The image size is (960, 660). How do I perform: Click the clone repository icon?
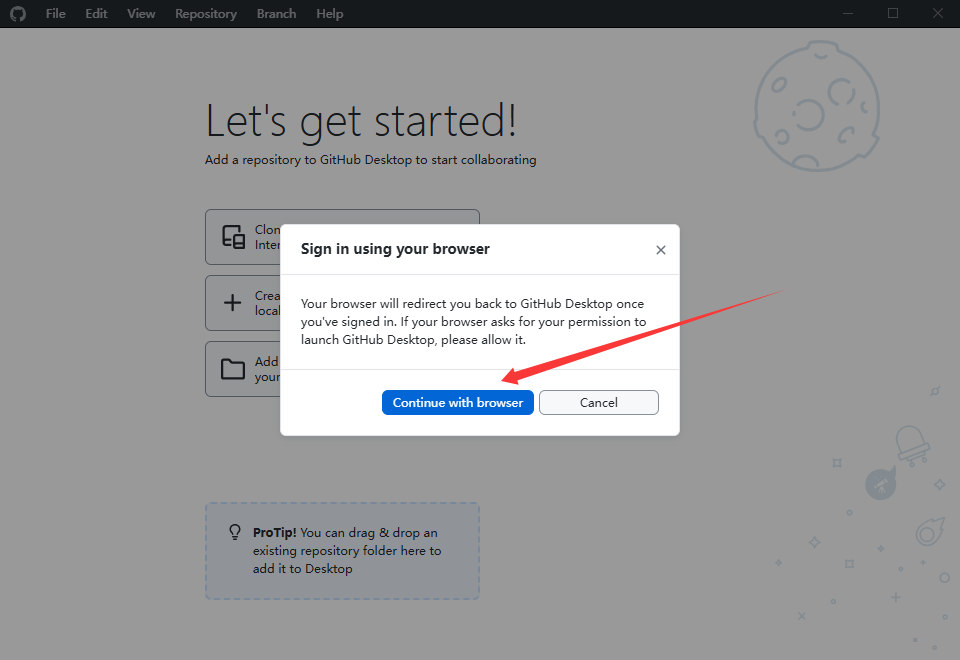tap(233, 237)
